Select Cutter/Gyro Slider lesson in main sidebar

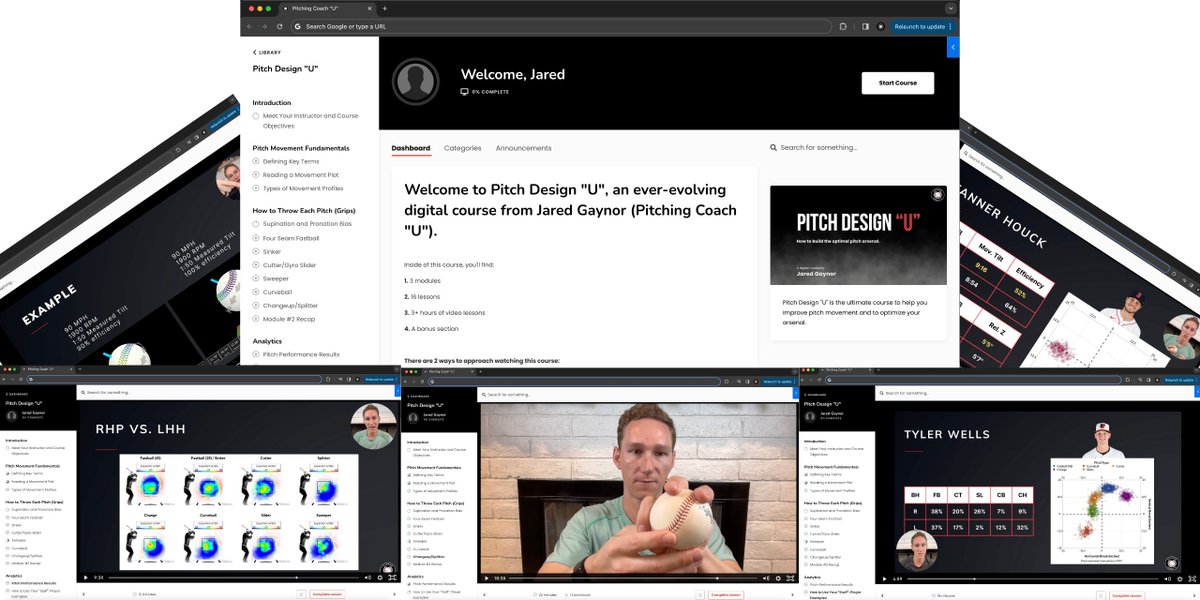pyautogui.click(x=289, y=265)
